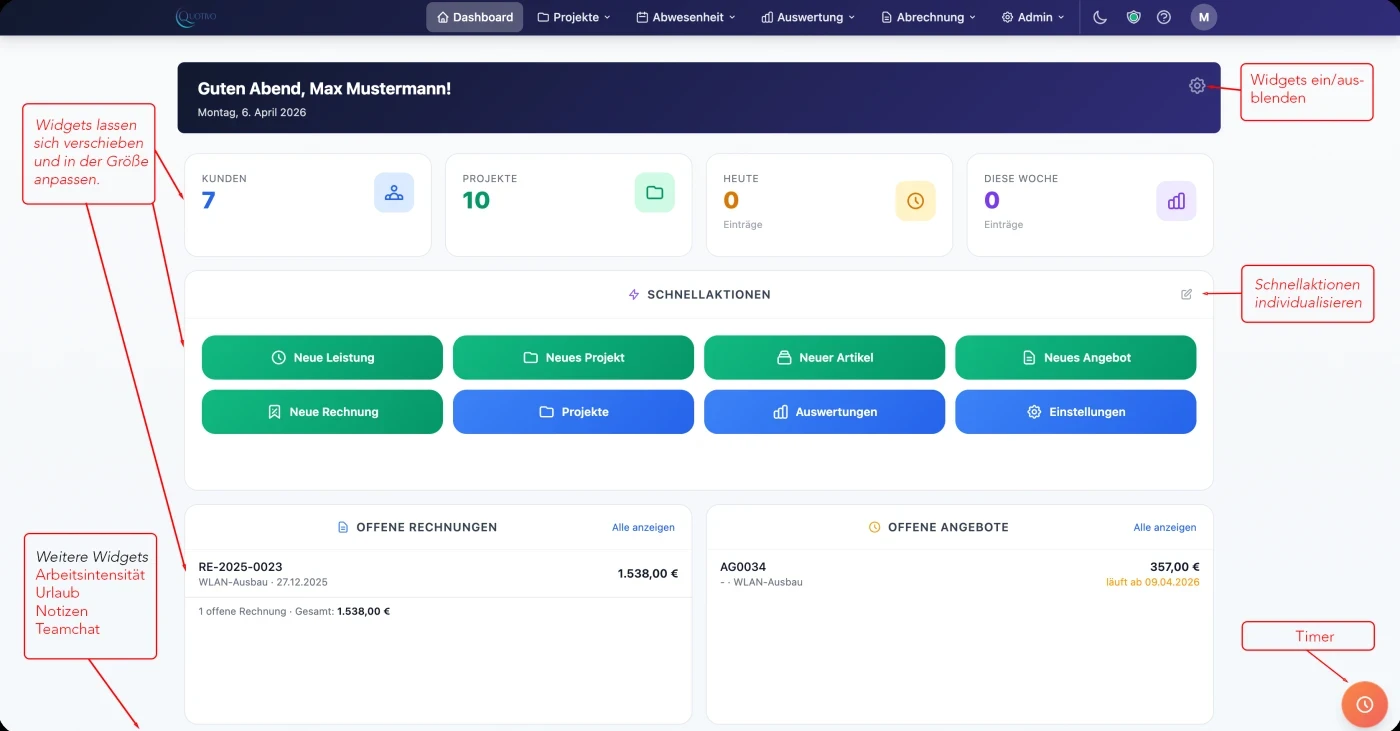Click the Neues Projekt button
Image resolution: width=1400 pixels, height=731 pixels.
coord(573,357)
